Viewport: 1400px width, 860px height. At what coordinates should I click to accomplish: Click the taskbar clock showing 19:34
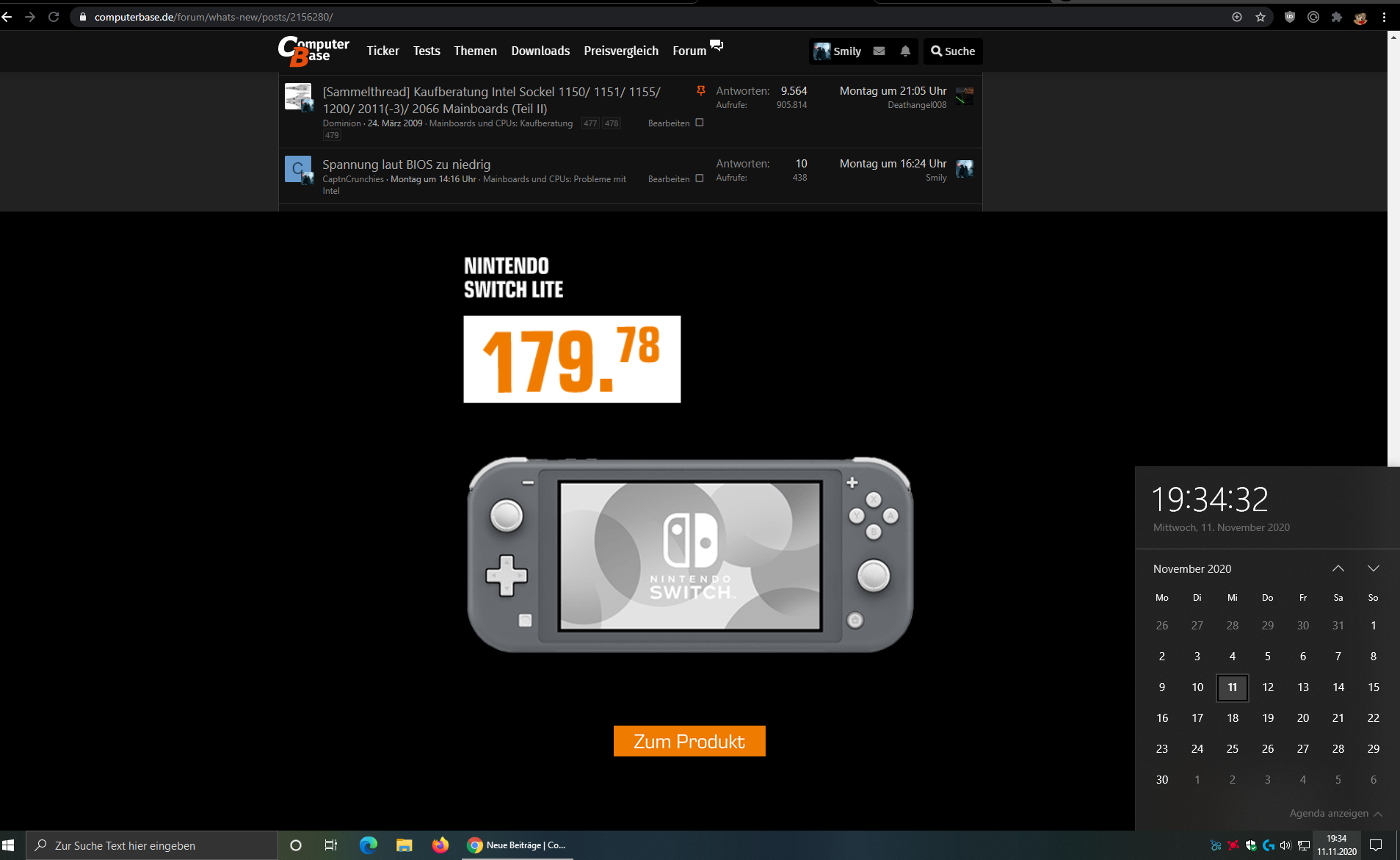pyautogui.click(x=1337, y=845)
